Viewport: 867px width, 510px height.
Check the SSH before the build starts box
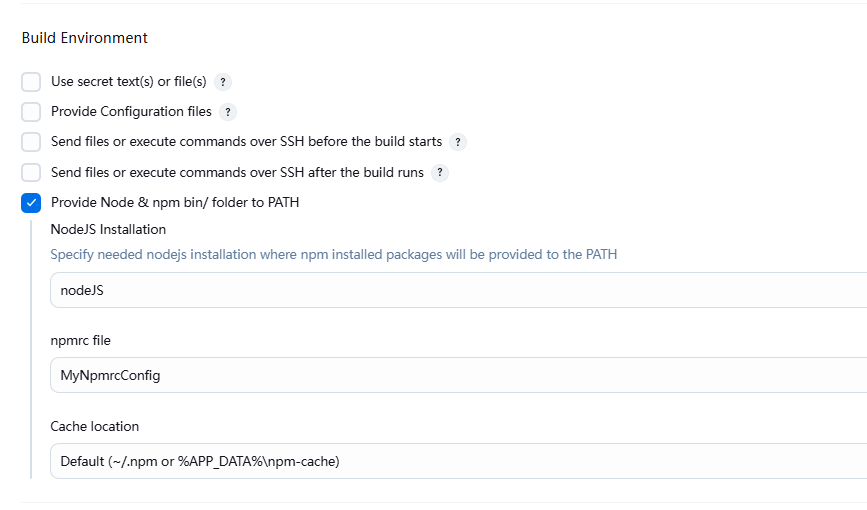click(x=31, y=142)
